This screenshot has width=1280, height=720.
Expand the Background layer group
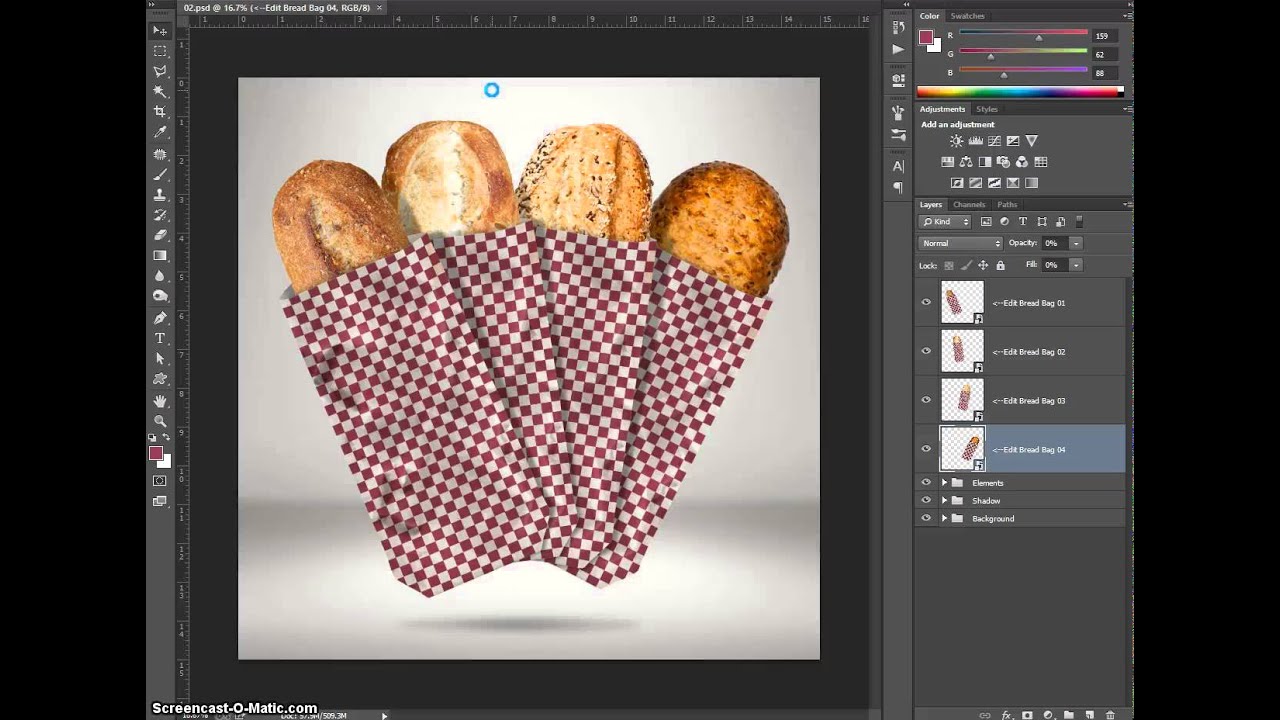pos(944,519)
